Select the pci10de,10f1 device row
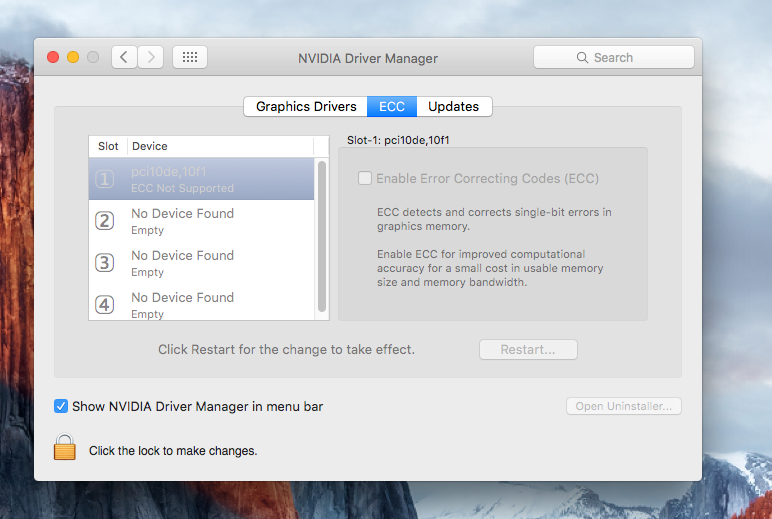The height and width of the screenshot is (519, 772). pos(201,179)
